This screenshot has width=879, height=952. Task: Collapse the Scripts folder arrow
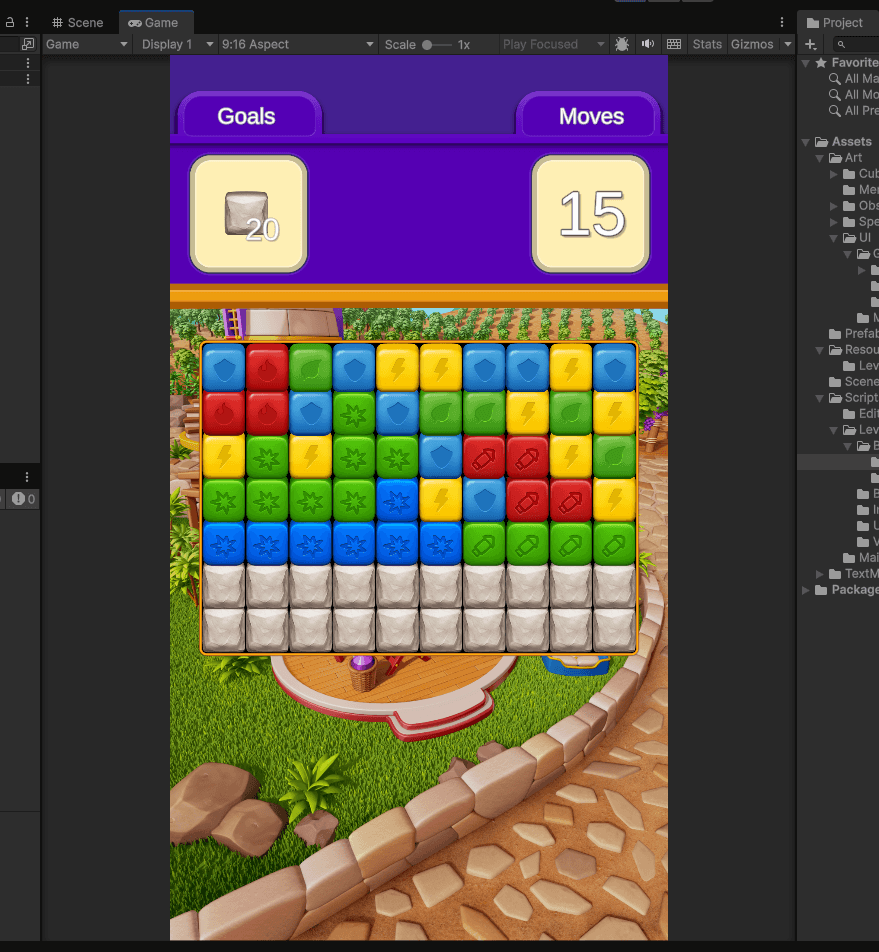820,398
